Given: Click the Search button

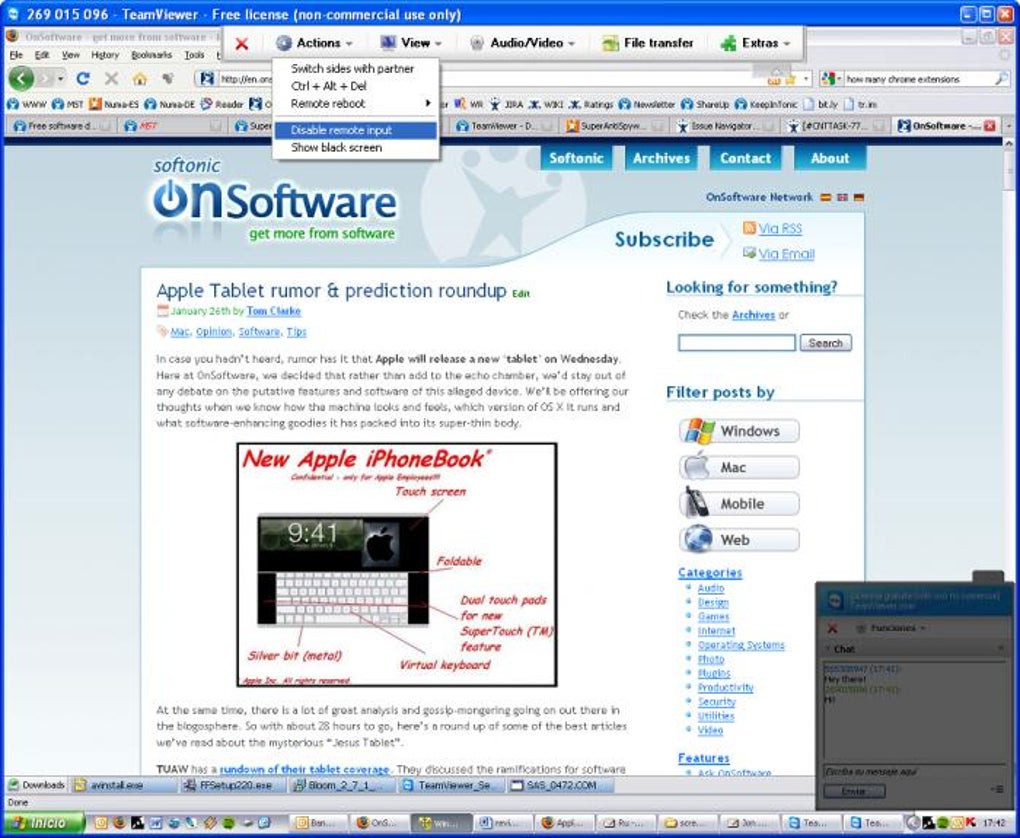Looking at the screenshot, I should (x=825, y=343).
